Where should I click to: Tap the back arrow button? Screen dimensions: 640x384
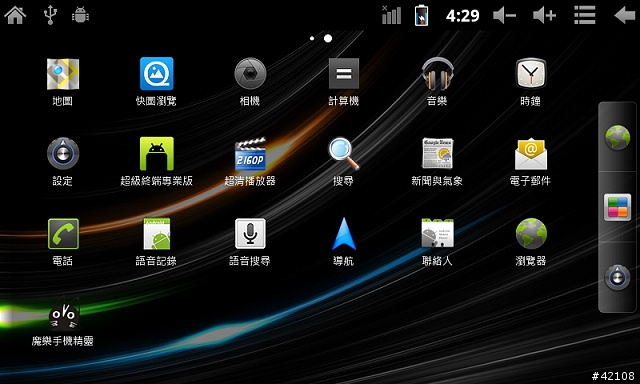click(x=624, y=15)
